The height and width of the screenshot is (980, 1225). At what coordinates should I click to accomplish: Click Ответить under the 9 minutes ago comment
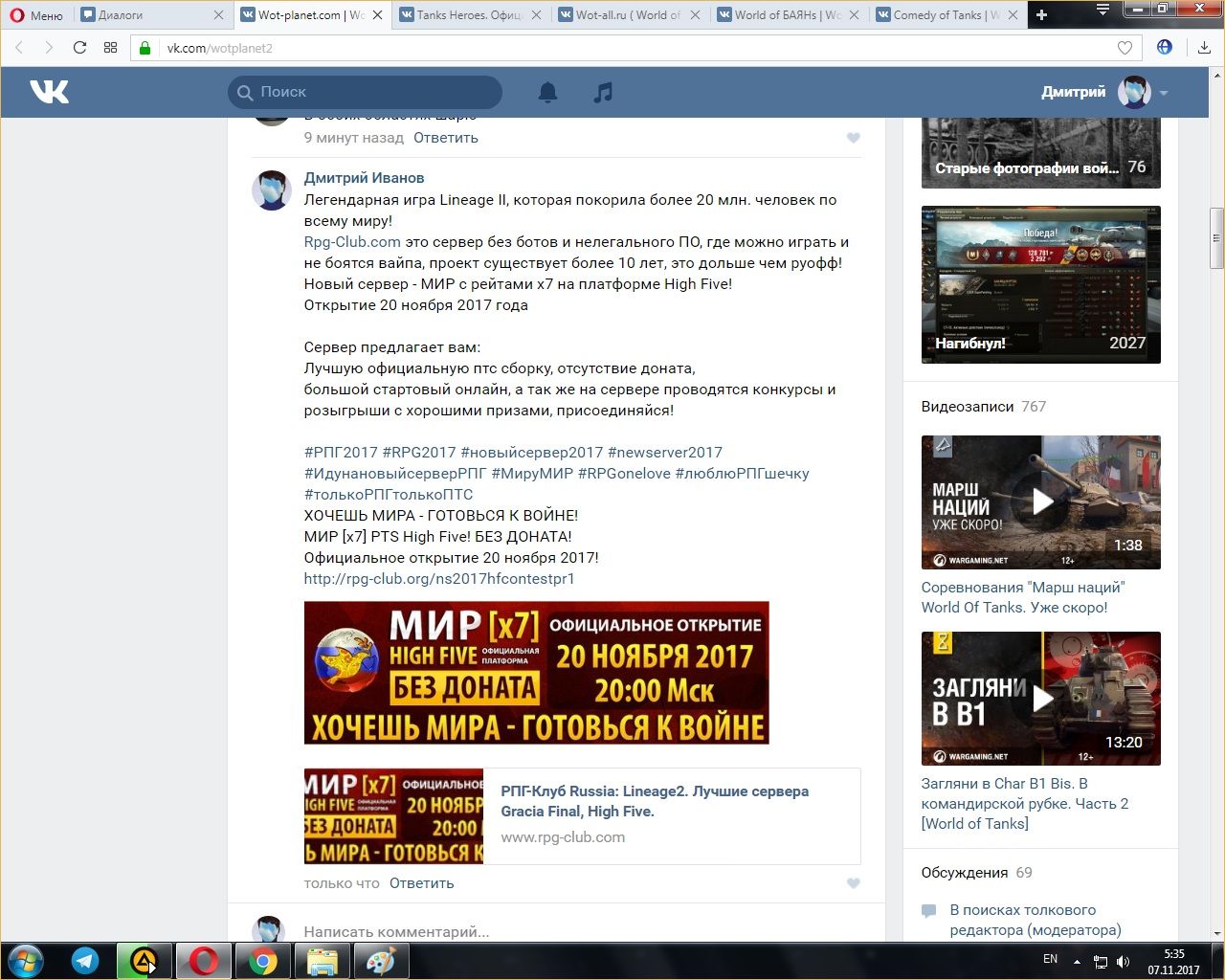446,138
